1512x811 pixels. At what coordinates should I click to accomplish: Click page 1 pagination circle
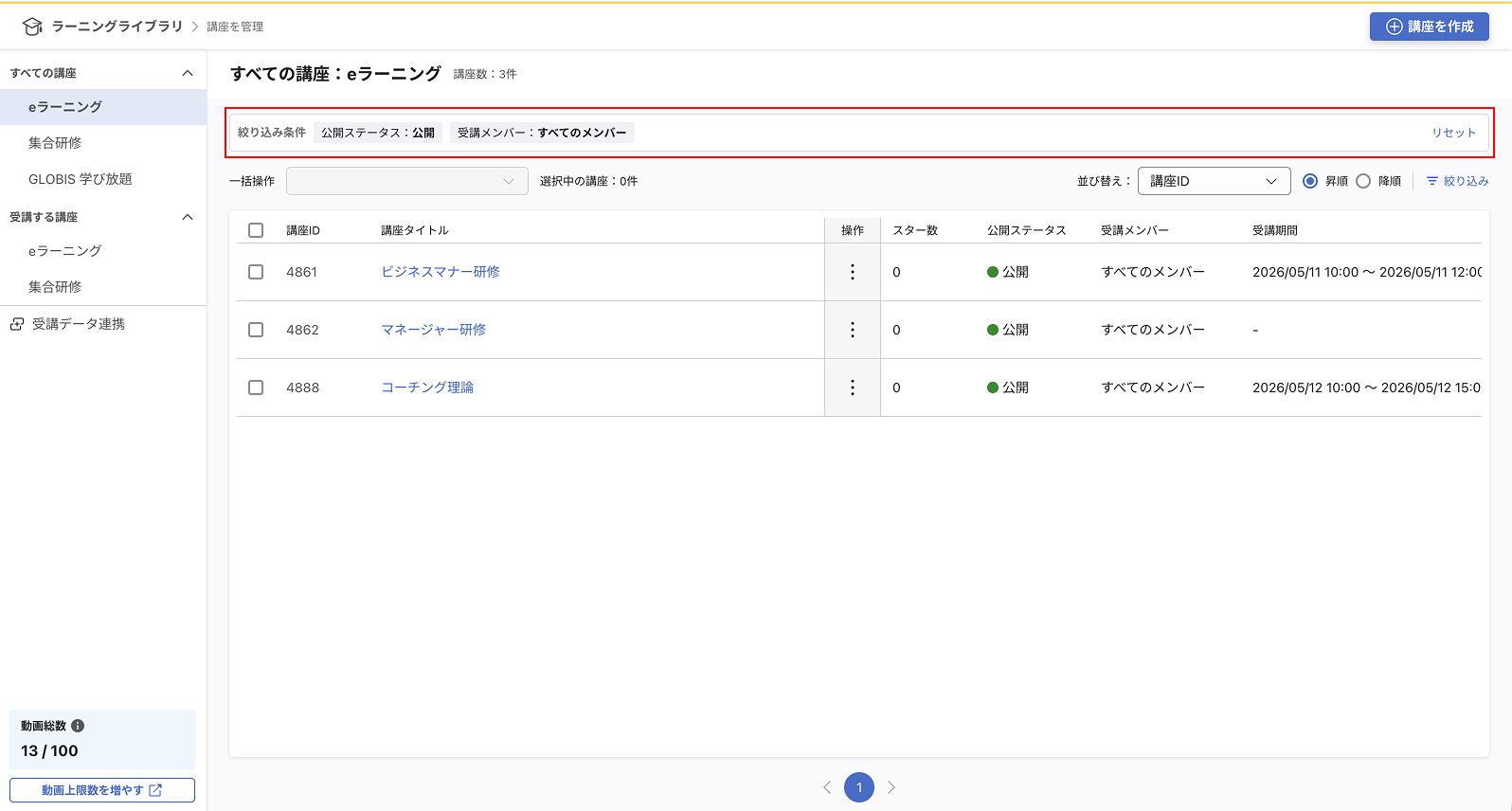point(859,787)
